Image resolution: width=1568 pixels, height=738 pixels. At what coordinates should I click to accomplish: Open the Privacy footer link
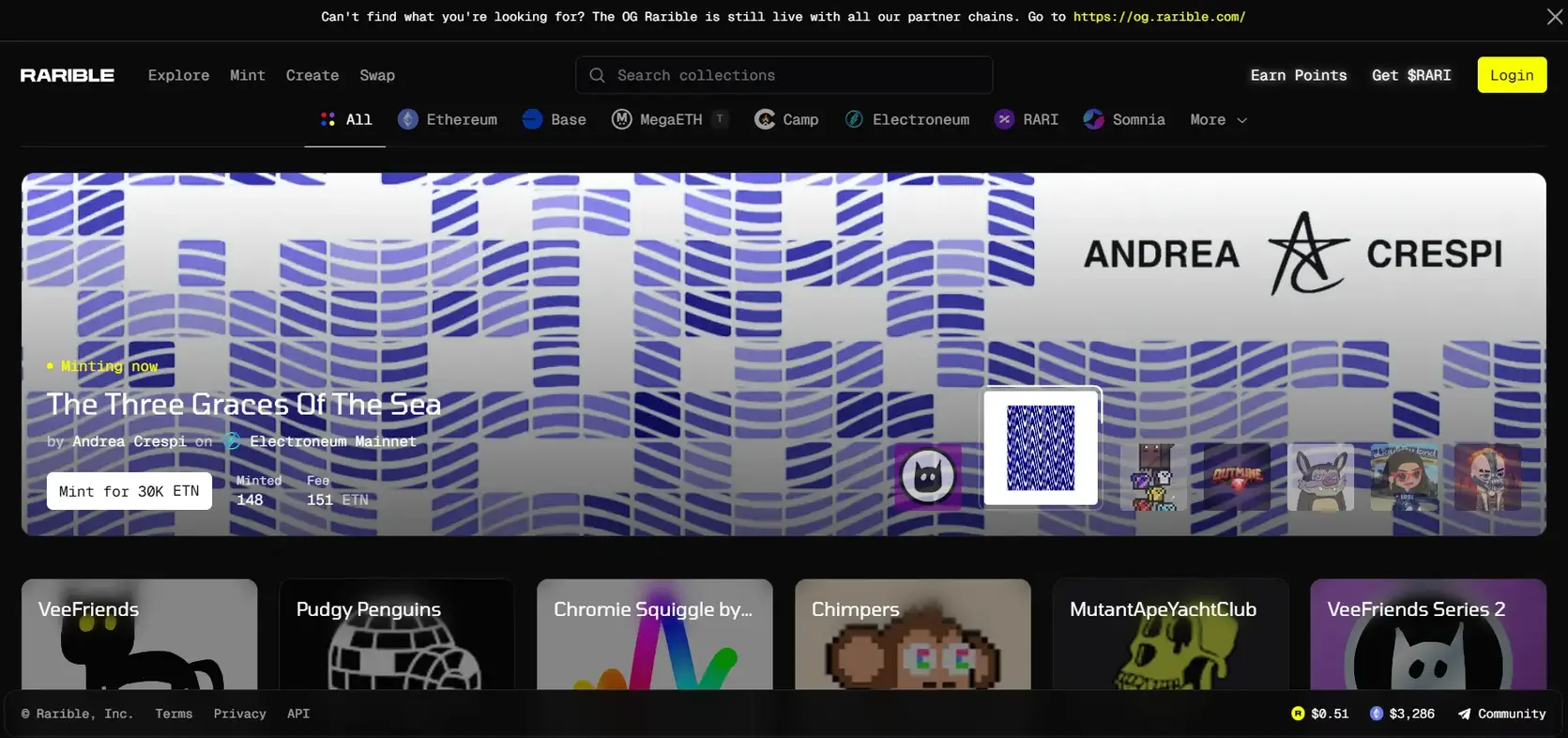(x=240, y=714)
